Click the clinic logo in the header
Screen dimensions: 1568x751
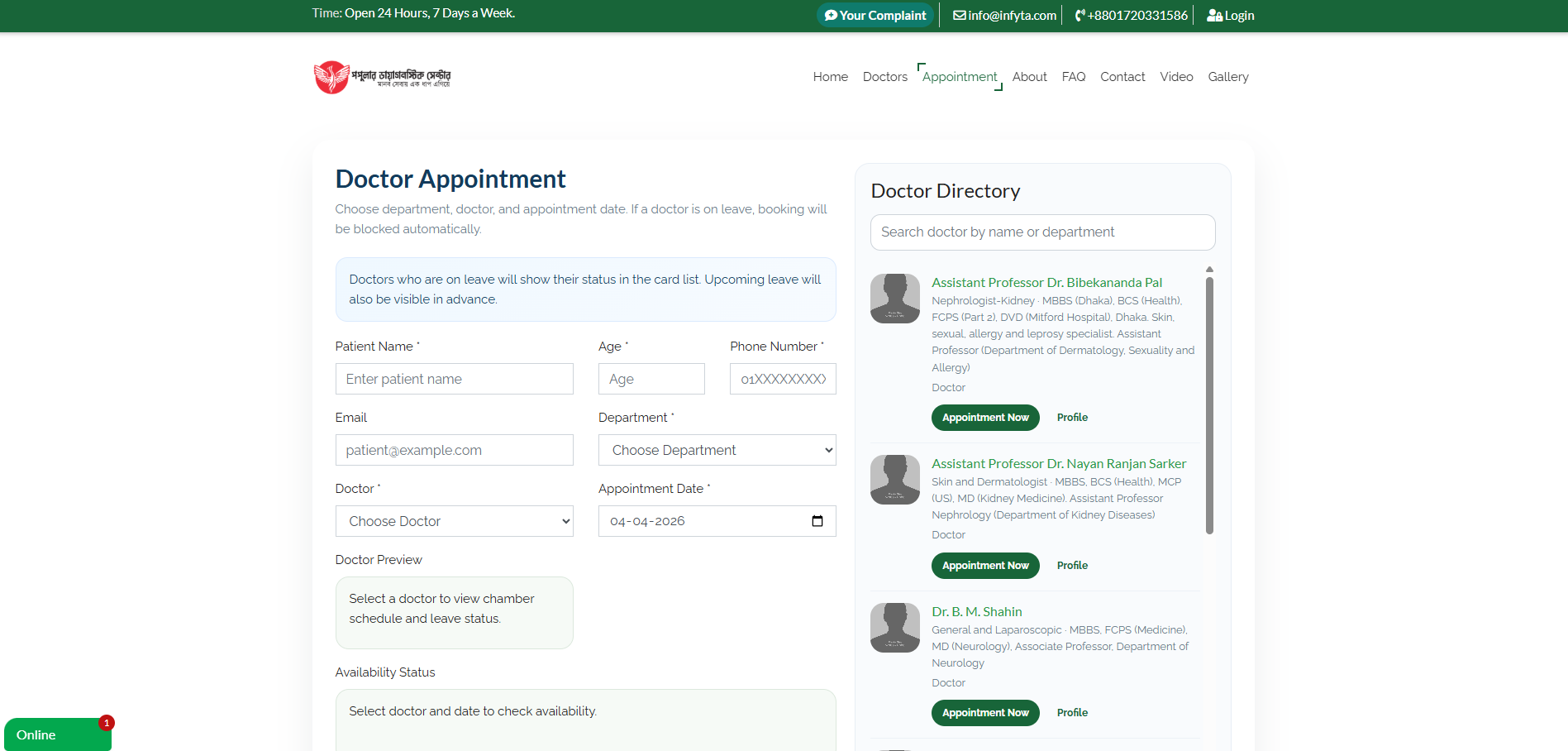[382, 77]
